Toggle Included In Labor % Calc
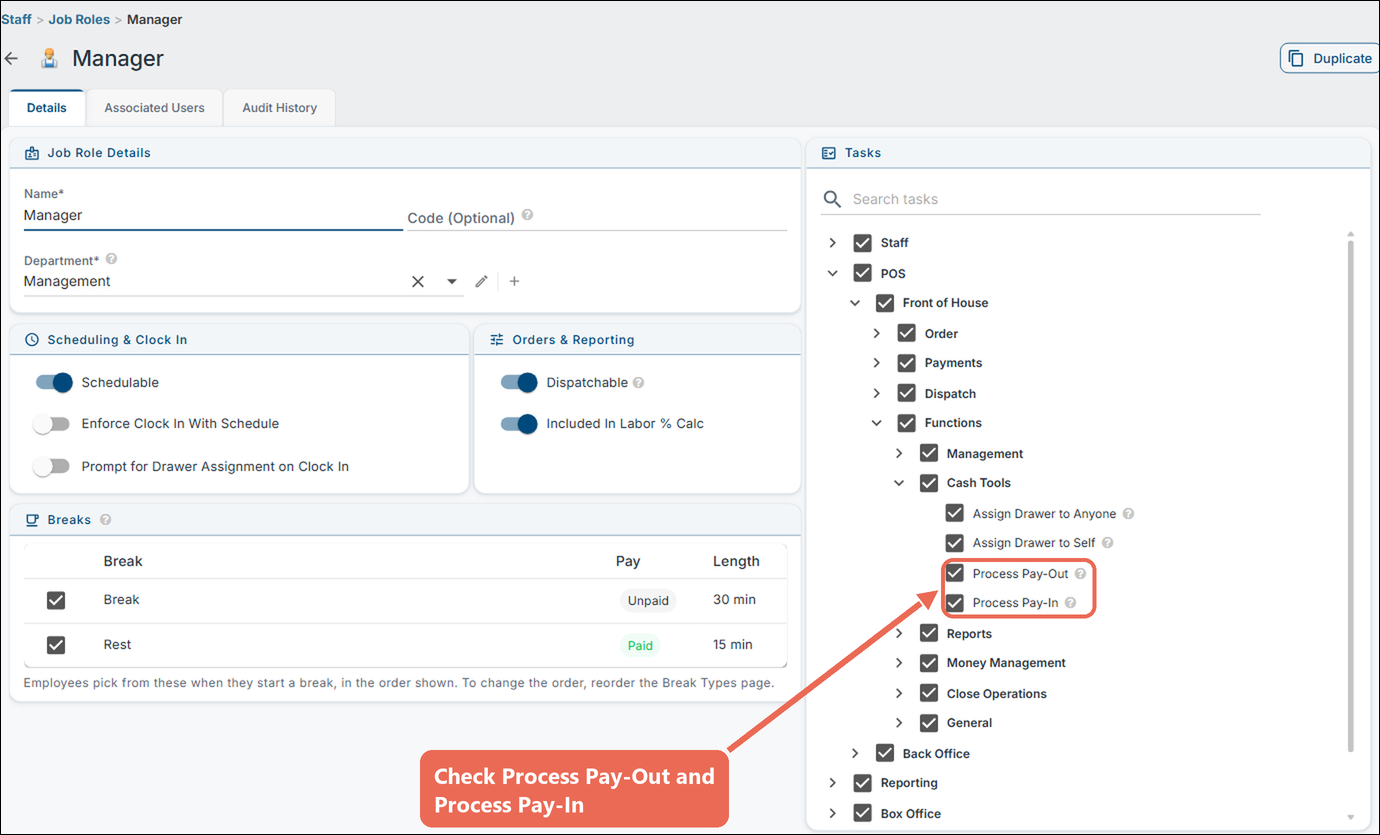 519,424
